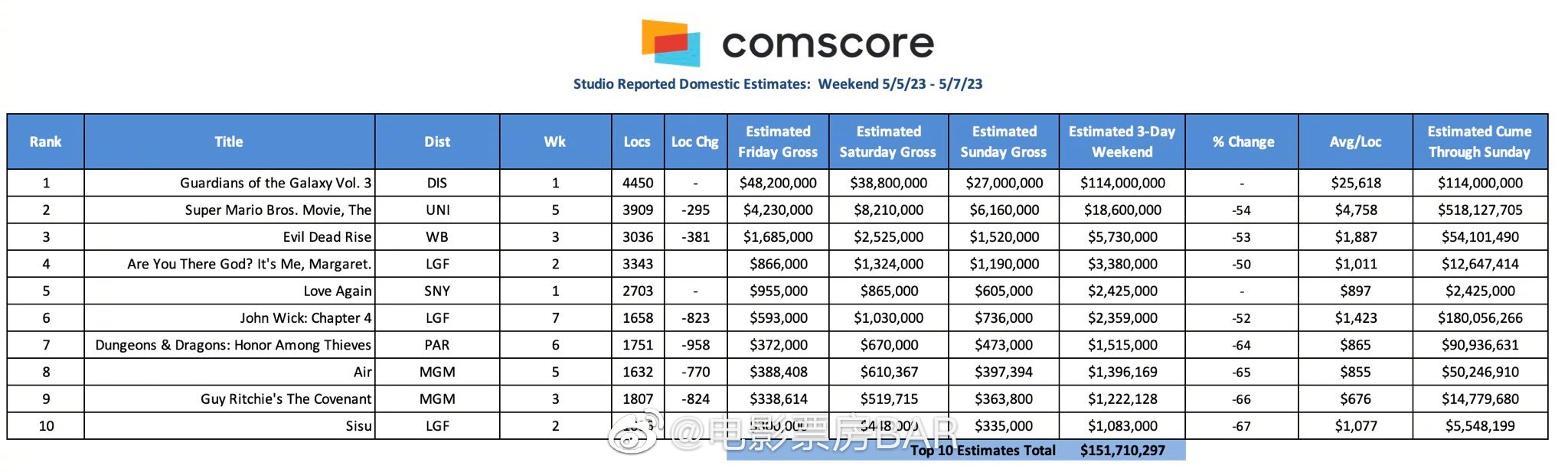Viewport: 1568px width, 472px height.
Task: Select the Evil Dead Rise title cell
Action: 327,237
